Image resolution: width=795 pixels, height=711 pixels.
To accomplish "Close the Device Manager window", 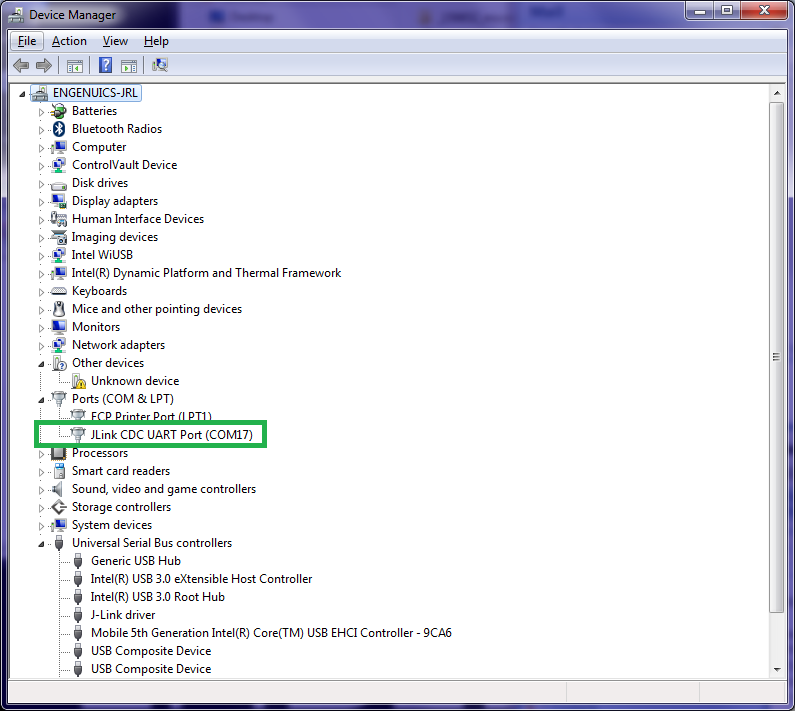I will pos(765,11).
